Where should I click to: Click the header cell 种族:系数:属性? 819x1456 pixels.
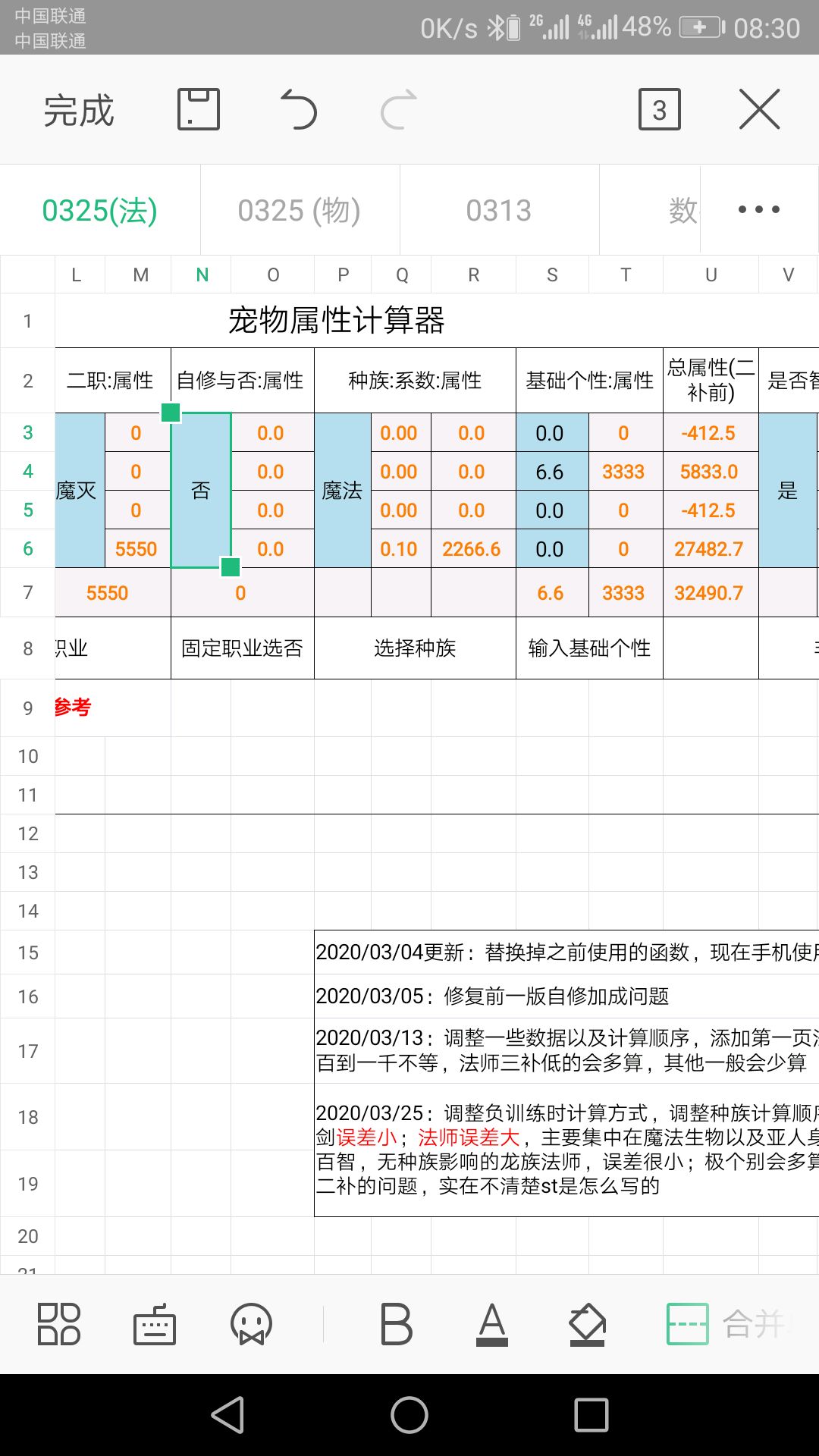tap(415, 381)
